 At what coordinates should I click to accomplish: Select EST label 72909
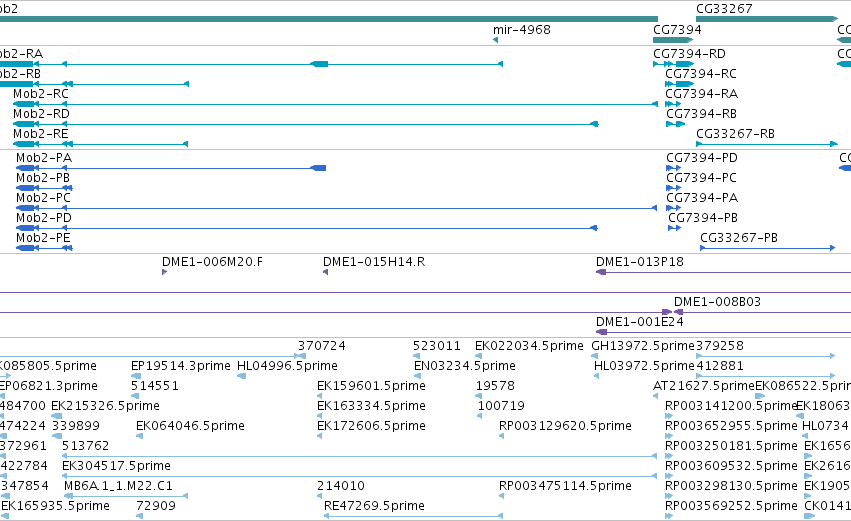(x=156, y=507)
